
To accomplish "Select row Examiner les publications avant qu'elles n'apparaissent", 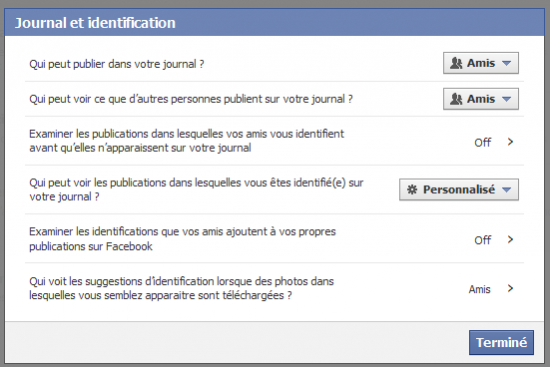I will tap(274, 141).
